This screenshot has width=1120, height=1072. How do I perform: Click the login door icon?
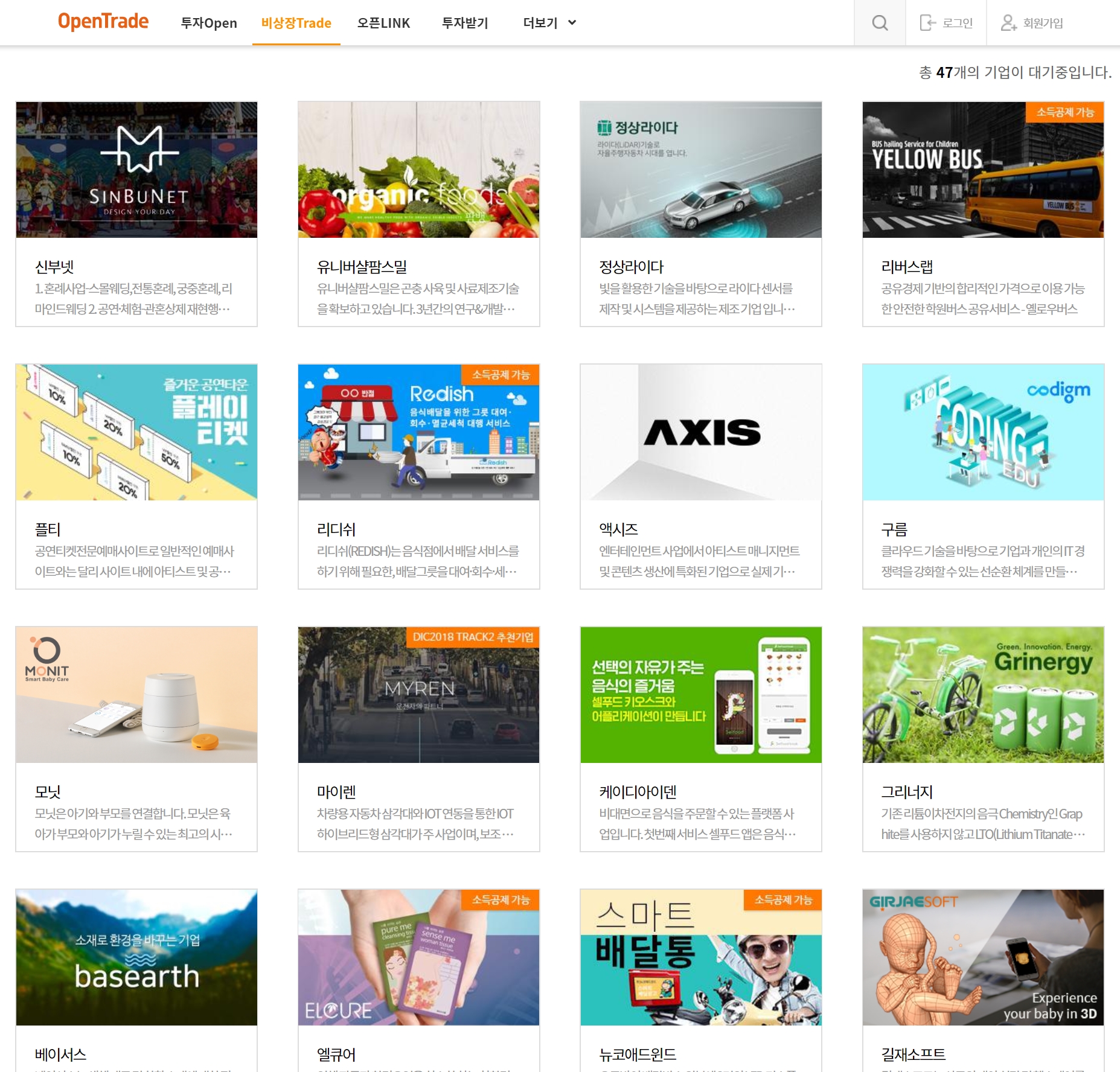point(927,23)
